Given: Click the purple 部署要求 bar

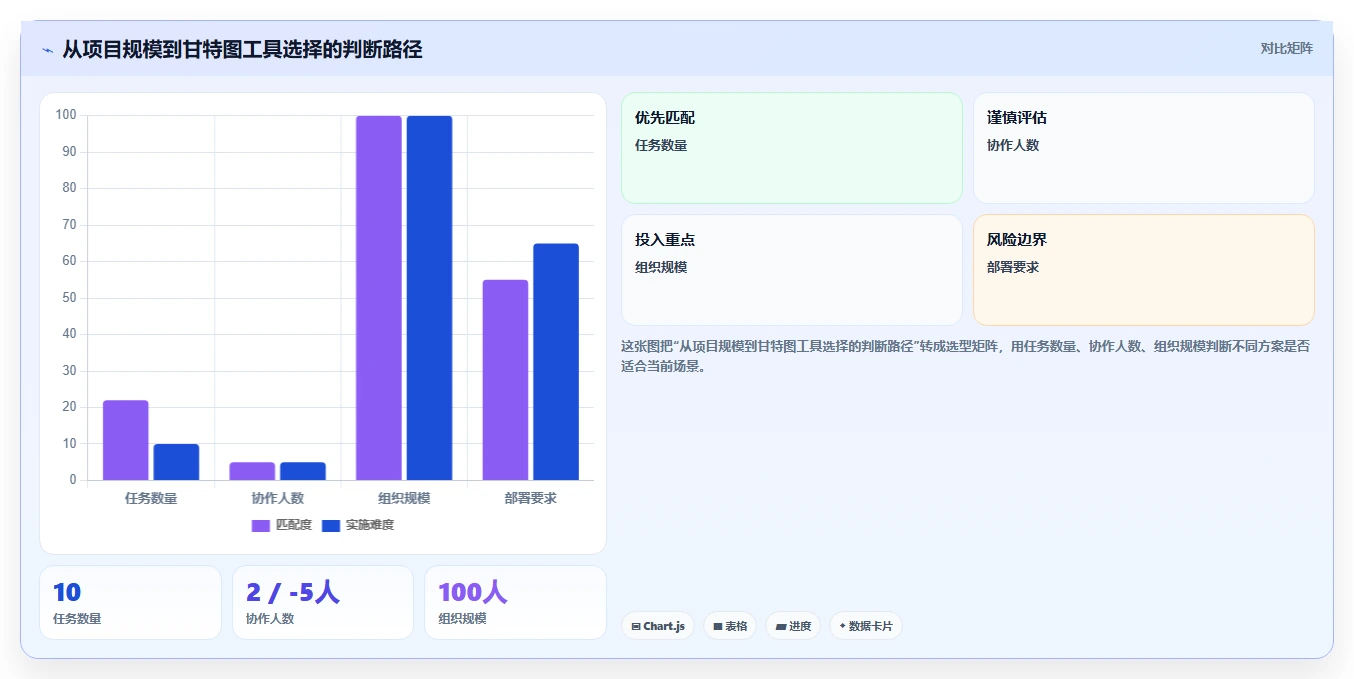Looking at the screenshot, I should point(505,380).
